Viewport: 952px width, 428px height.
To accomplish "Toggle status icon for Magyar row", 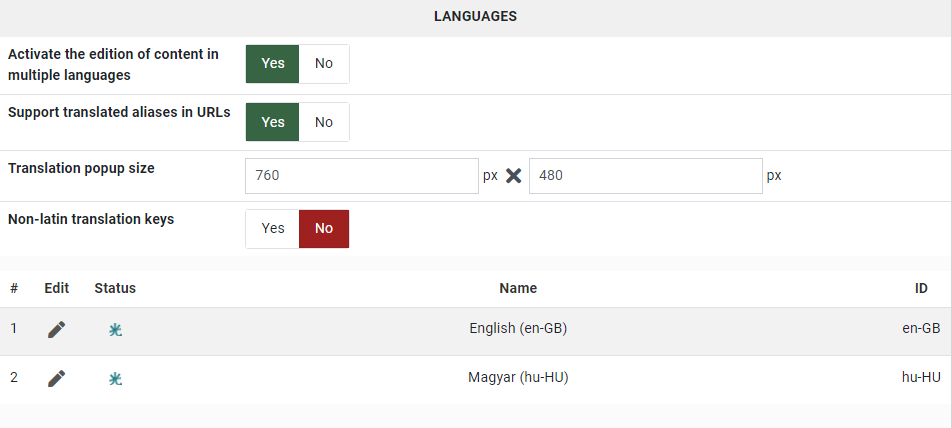I will tap(115, 379).
